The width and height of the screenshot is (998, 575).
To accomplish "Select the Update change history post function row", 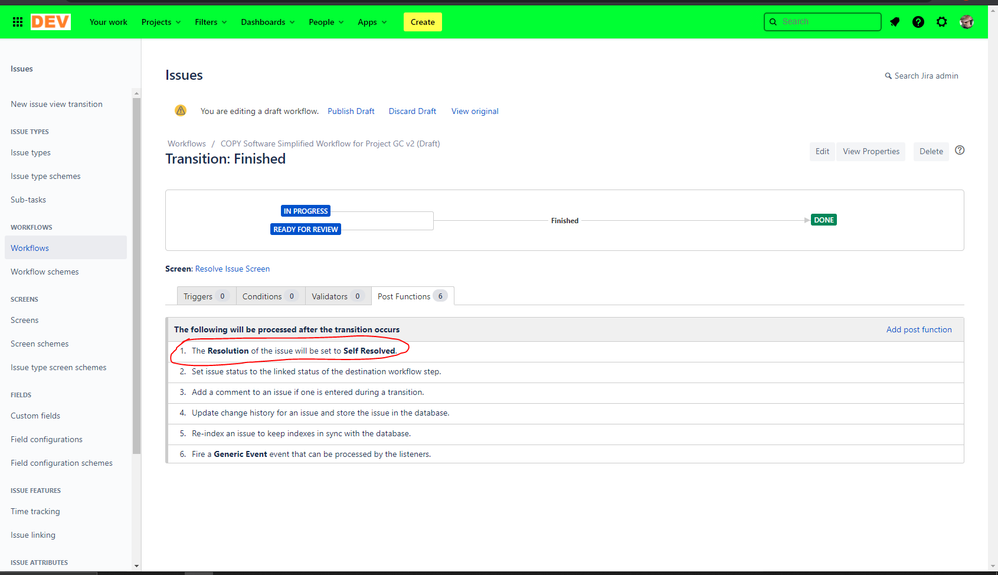I will tap(565, 413).
